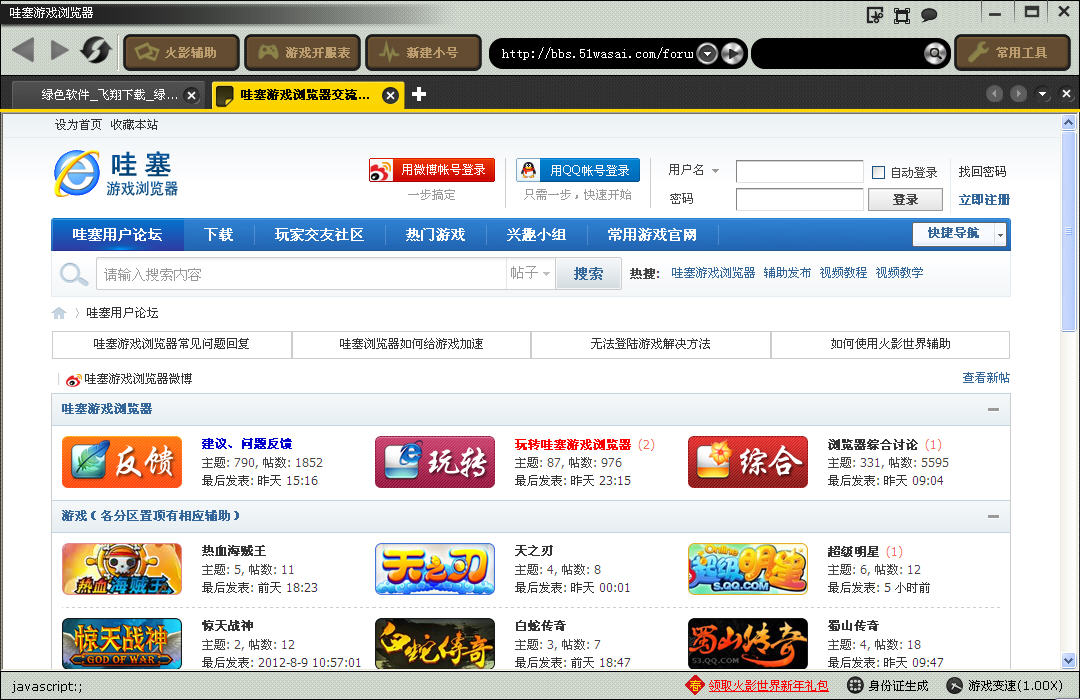Open the 反馈 forum icon
The width and height of the screenshot is (1080, 700).
(122, 462)
